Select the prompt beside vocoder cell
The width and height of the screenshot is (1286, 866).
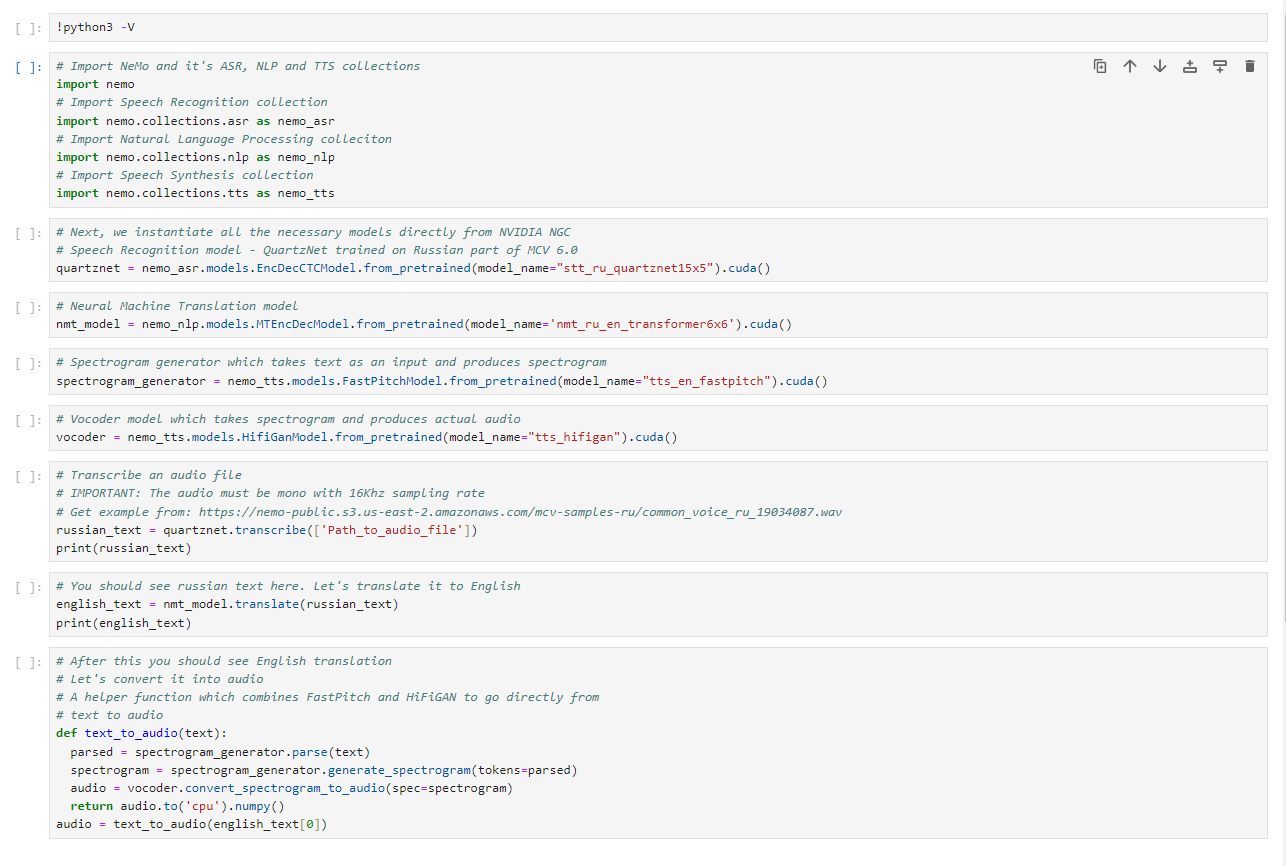point(29,420)
